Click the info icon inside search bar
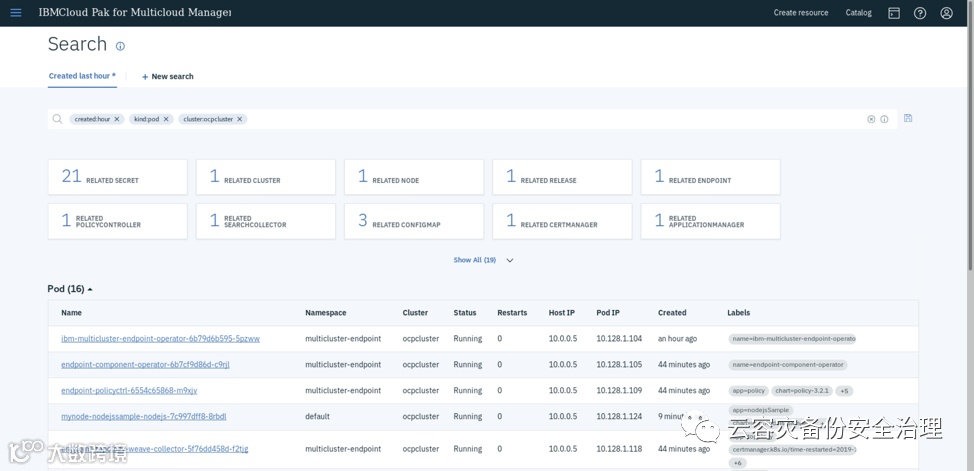Screen dimensions: 974x471 (x=884, y=119)
